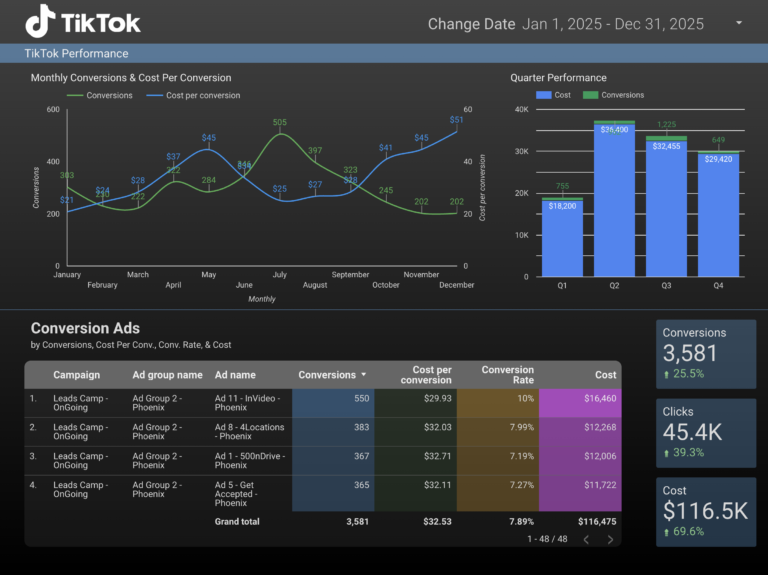Click green Conversions swatch in quarter legend
768x575 pixels.
[x=590, y=95]
